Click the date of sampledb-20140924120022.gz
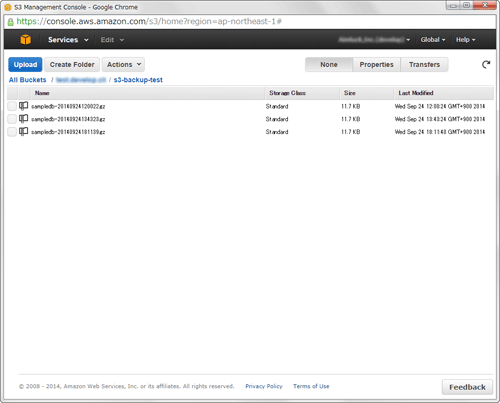The image size is (500, 403). 440,106
